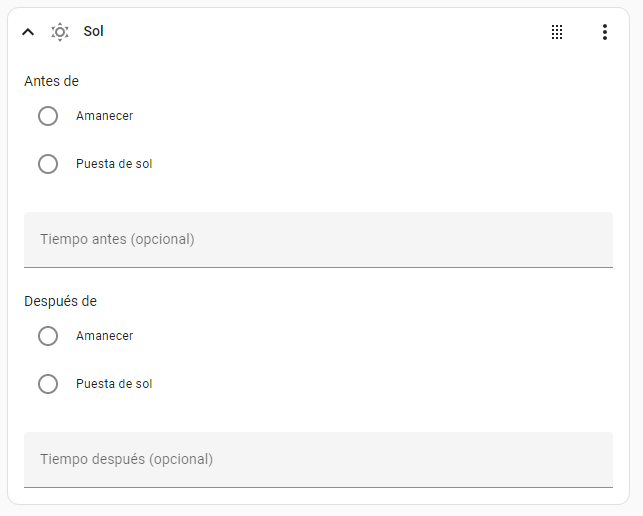Collapse the Sol condition card

(x=28, y=32)
